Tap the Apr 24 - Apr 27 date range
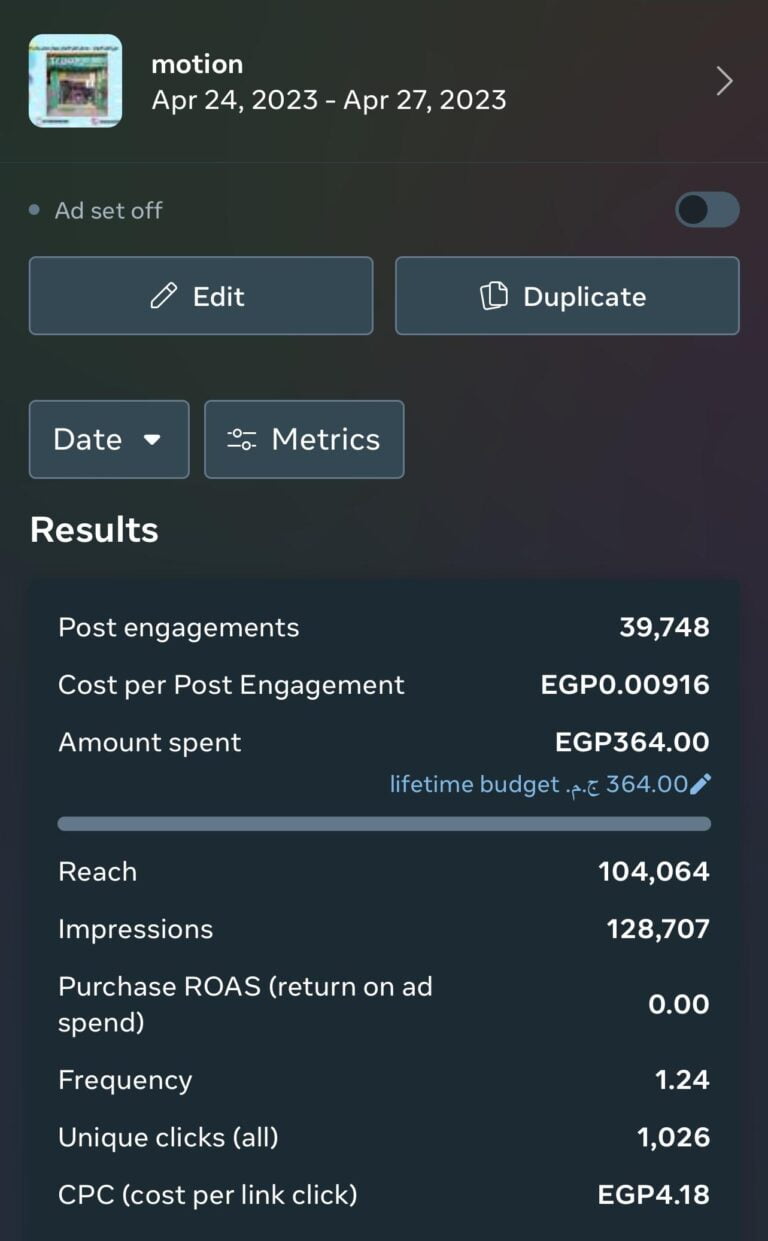The width and height of the screenshot is (768, 1241). pos(328,100)
